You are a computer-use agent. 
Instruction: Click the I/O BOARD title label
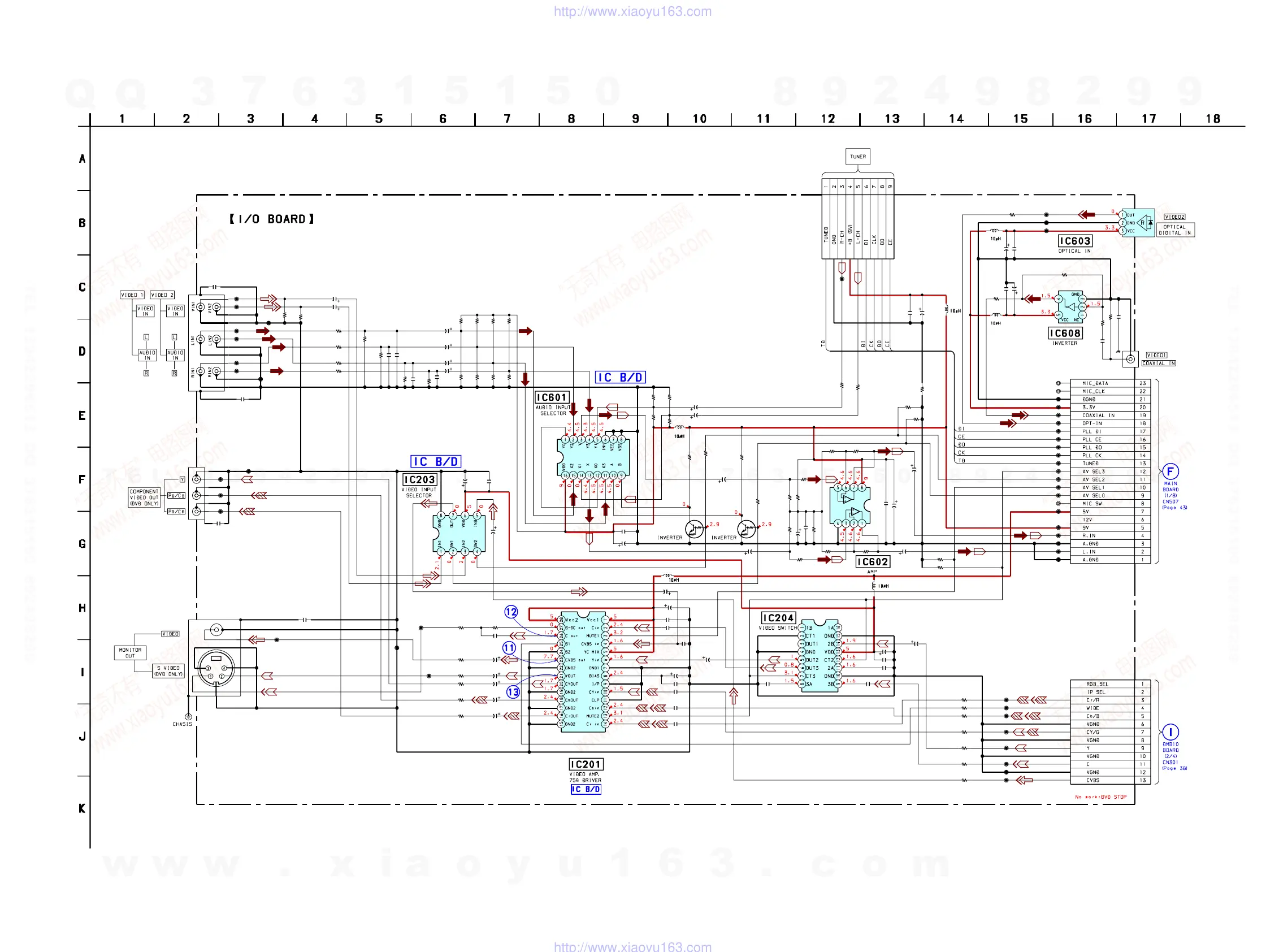tap(271, 219)
